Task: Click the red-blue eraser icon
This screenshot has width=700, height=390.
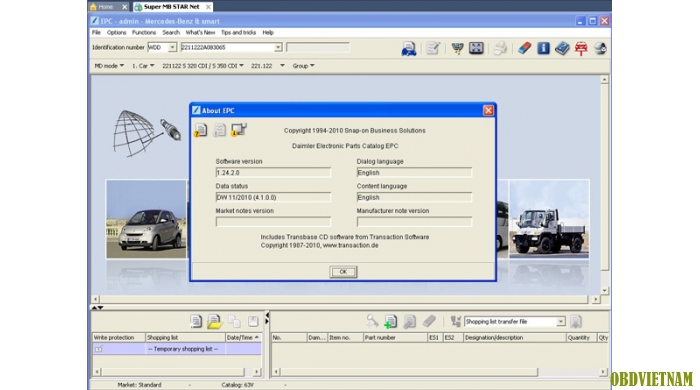Action: [525, 48]
